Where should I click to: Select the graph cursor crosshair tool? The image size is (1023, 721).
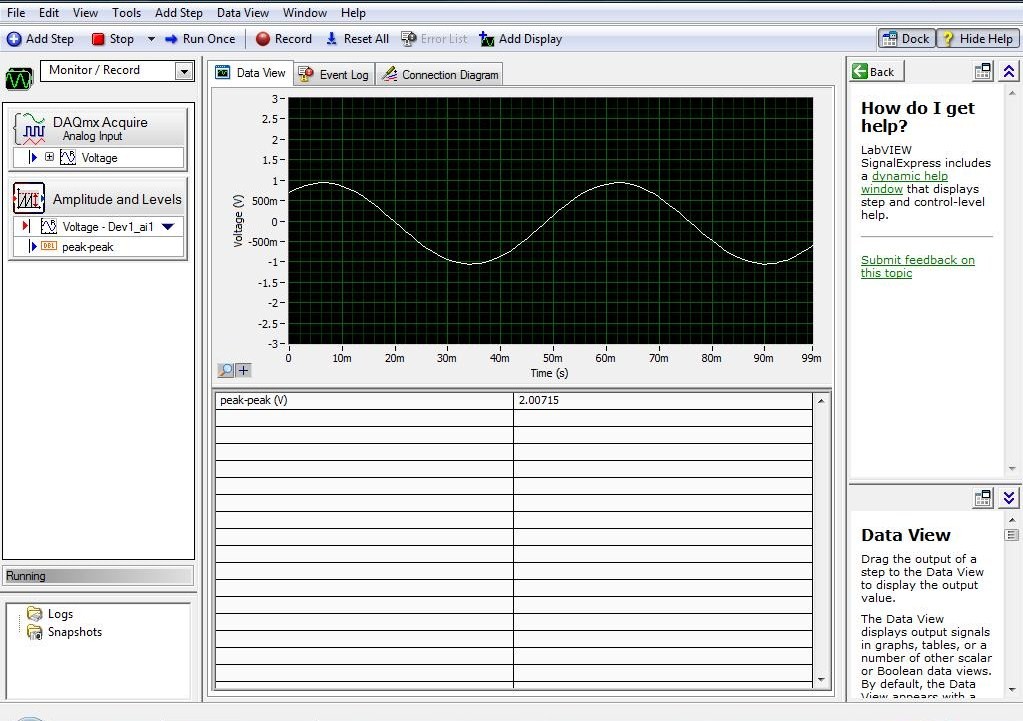click(x=243, y=371)
